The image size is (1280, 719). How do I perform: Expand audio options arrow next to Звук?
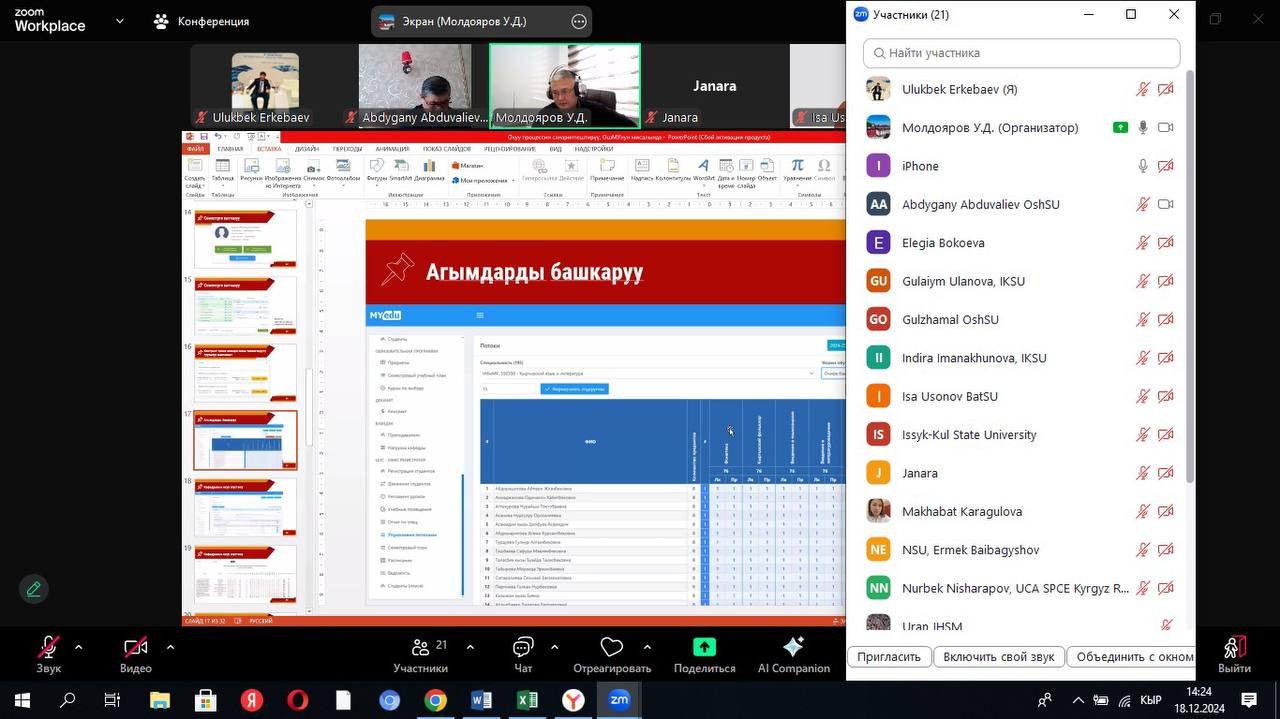[x=79, y=646]
